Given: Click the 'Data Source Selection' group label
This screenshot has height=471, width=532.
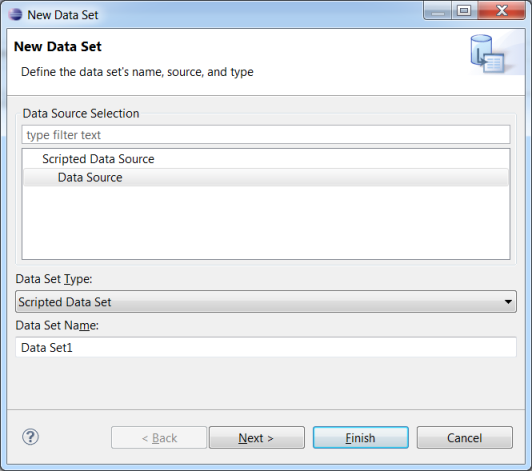Looking at the screenshot, I should tap(81, 113).
